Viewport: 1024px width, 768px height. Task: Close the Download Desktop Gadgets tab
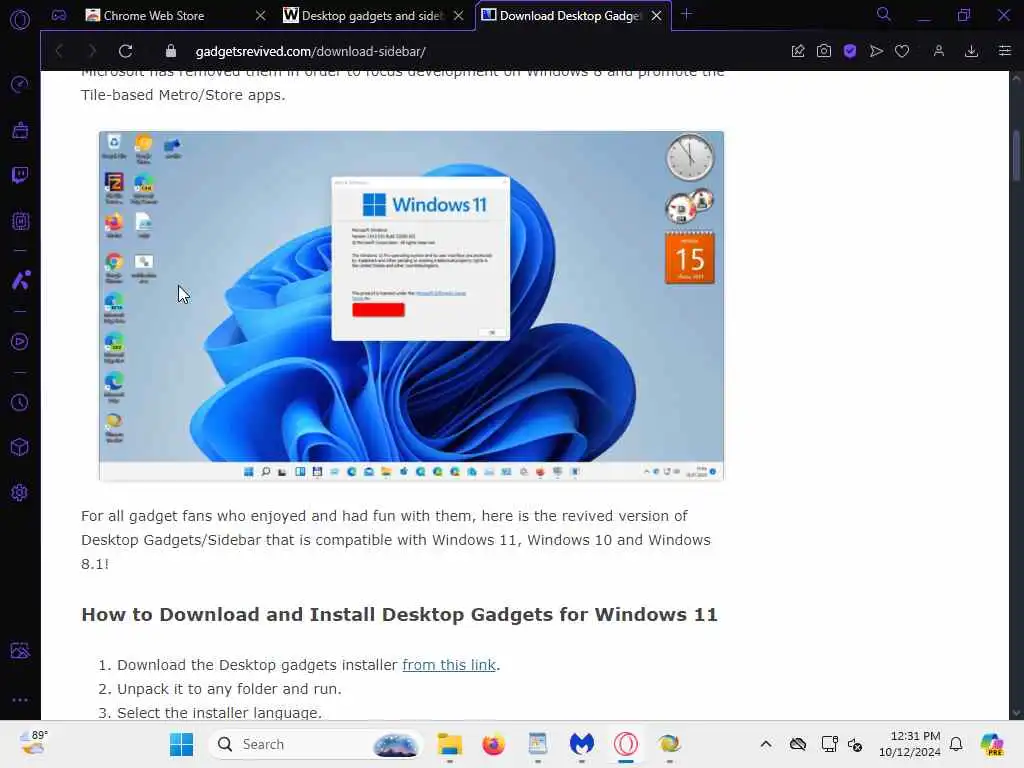[656, 16]
